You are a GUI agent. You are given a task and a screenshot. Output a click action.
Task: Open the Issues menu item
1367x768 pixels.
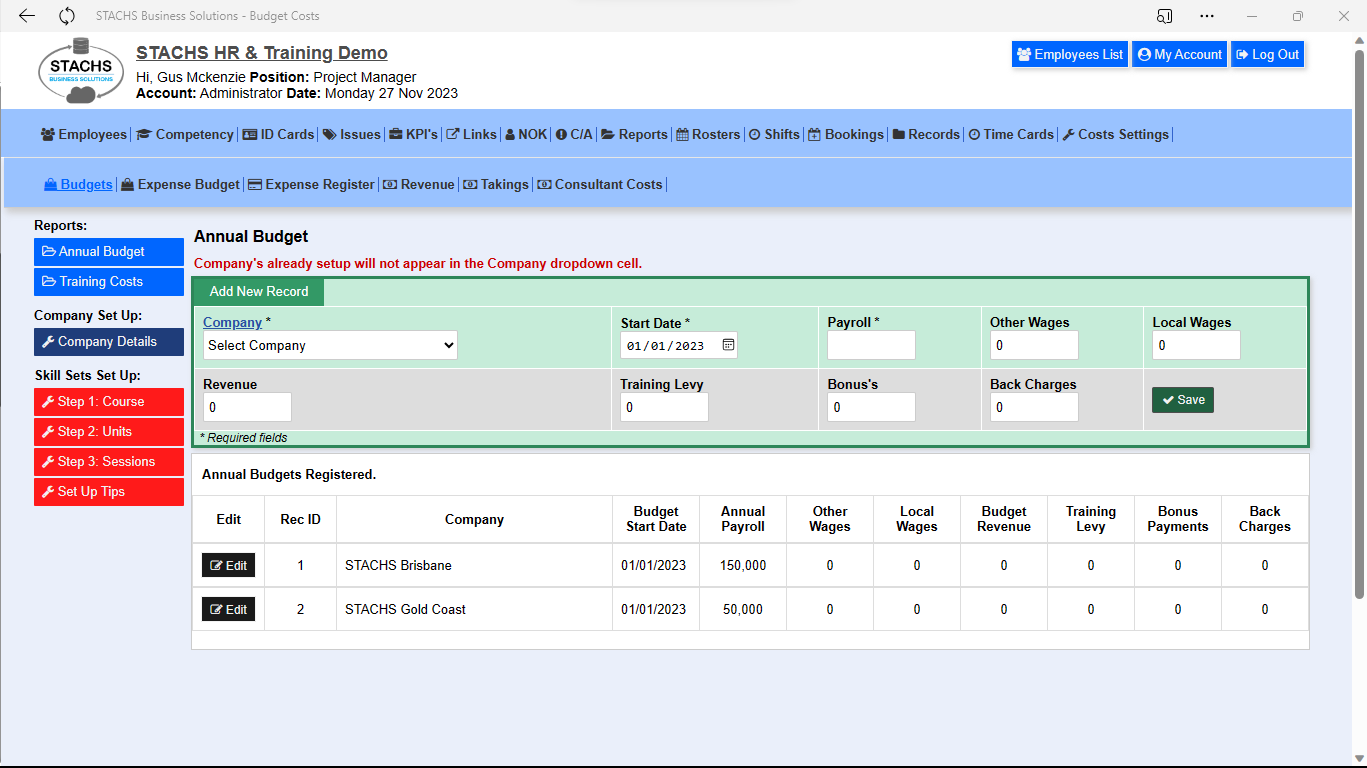pyautogui.click(x=352, y=134)
